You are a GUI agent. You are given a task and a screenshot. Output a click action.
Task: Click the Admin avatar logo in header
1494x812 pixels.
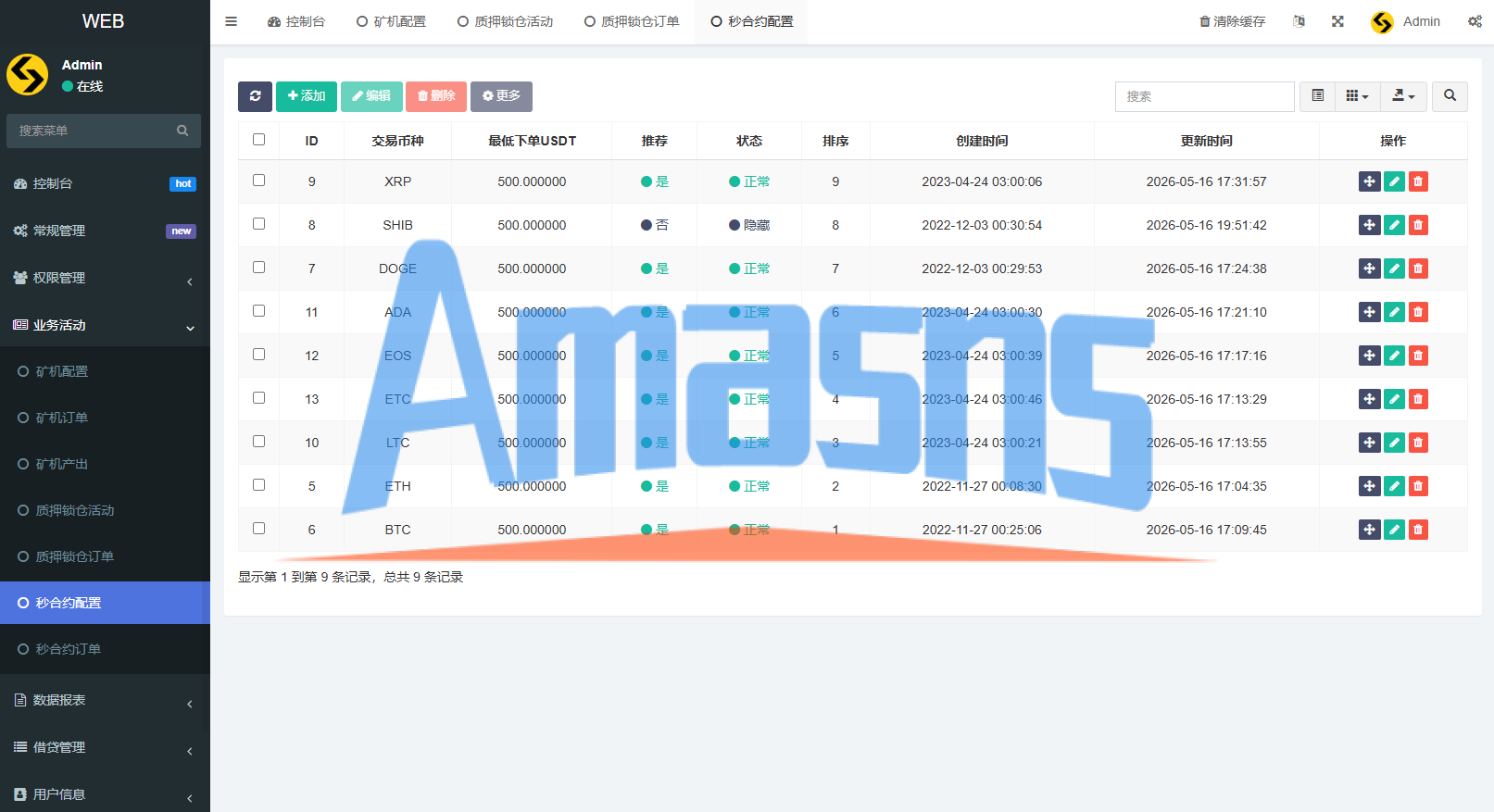click(x=1382, y=22)
